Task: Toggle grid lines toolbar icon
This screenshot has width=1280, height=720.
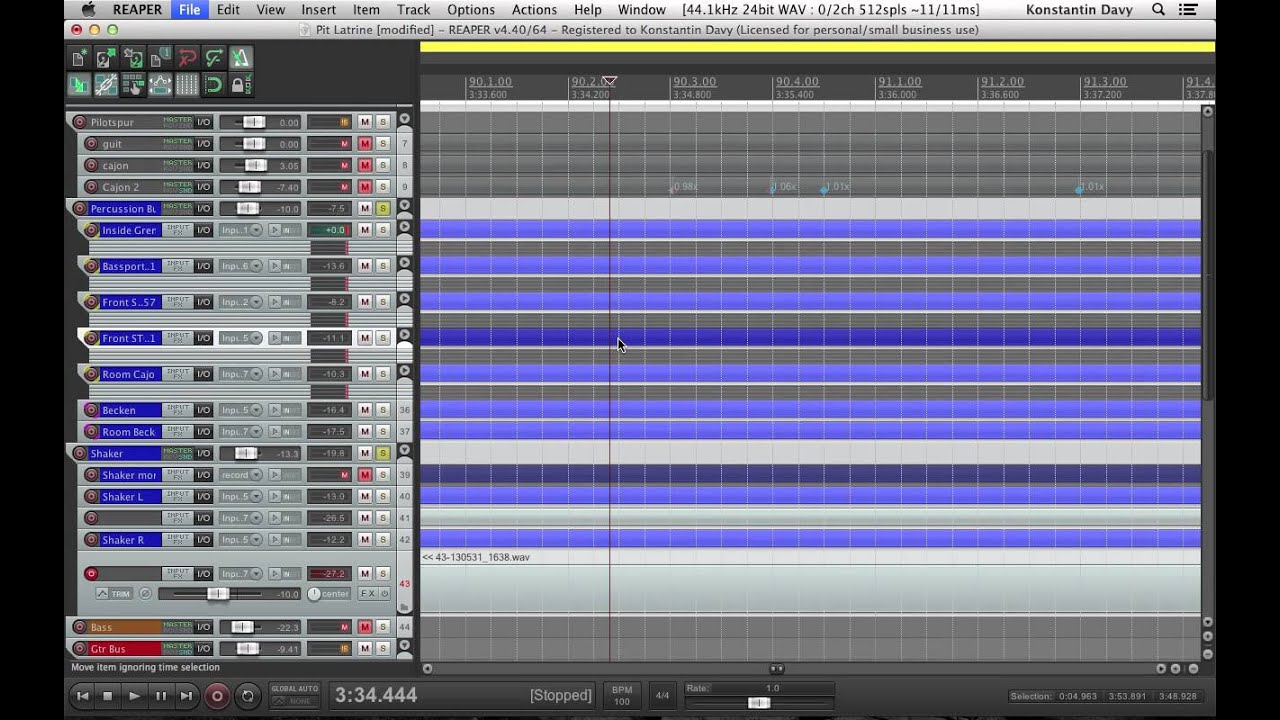Action: coord(187,85)
